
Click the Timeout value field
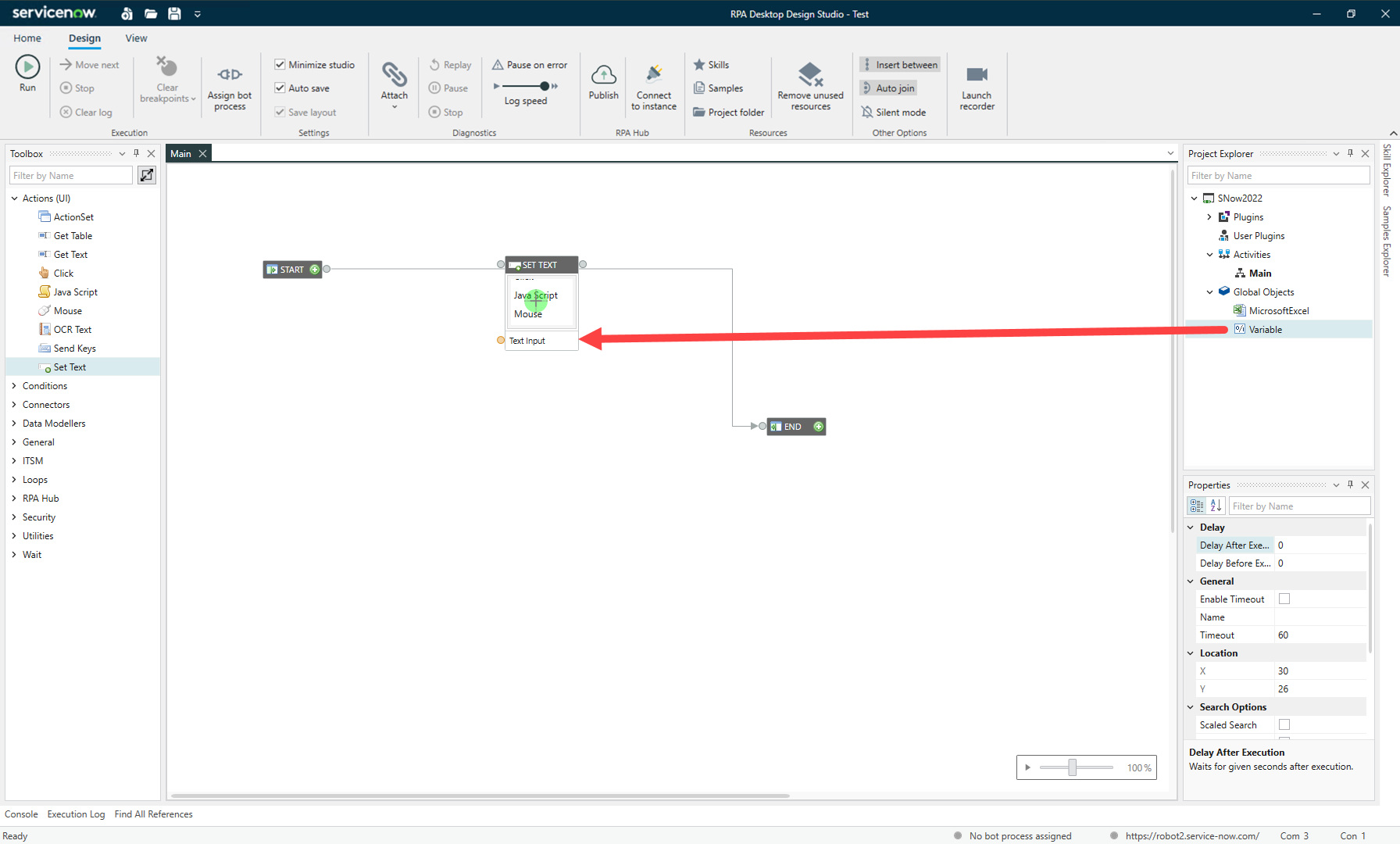pyautogui.click(x=1320, y=635)
